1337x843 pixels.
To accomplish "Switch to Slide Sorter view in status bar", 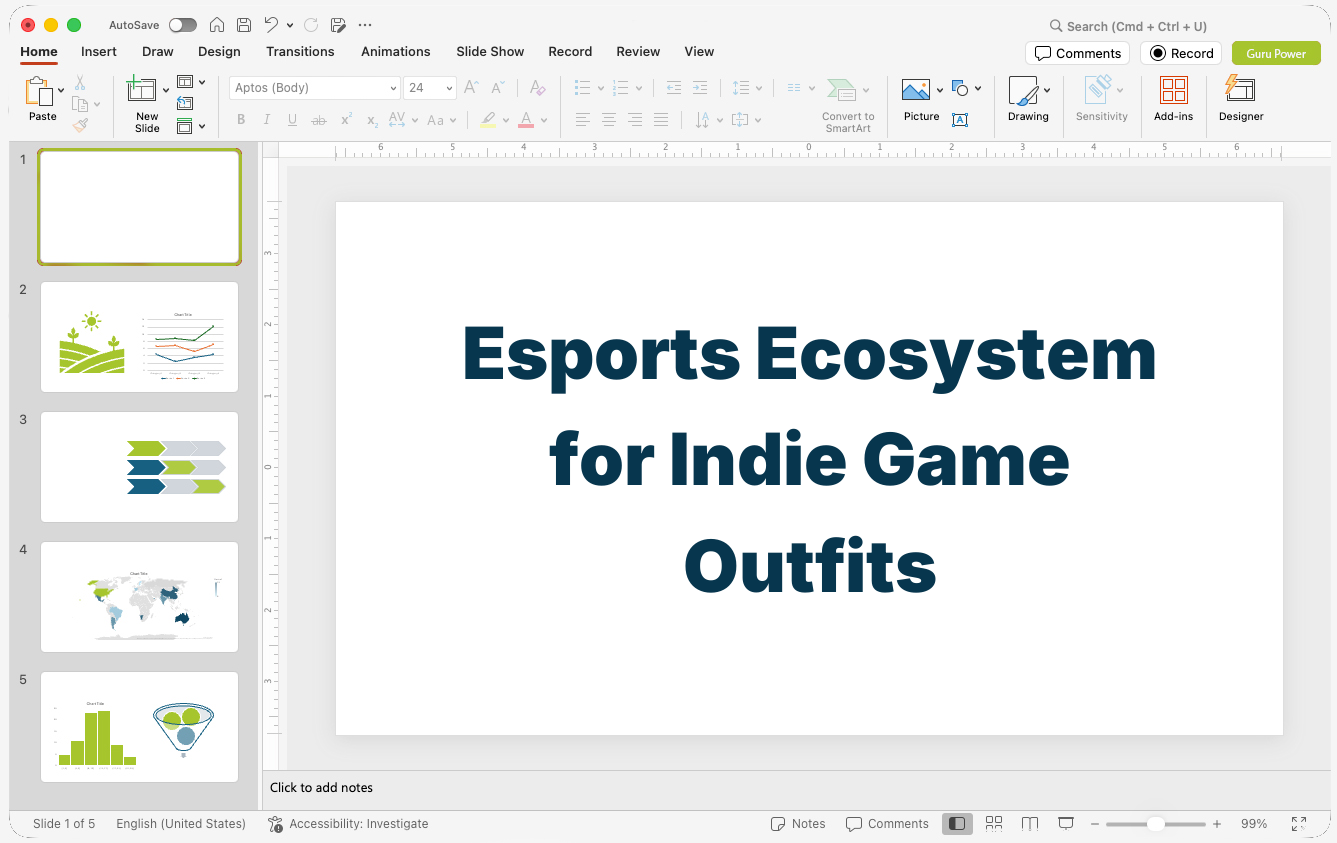I will [x=994, y=823].
